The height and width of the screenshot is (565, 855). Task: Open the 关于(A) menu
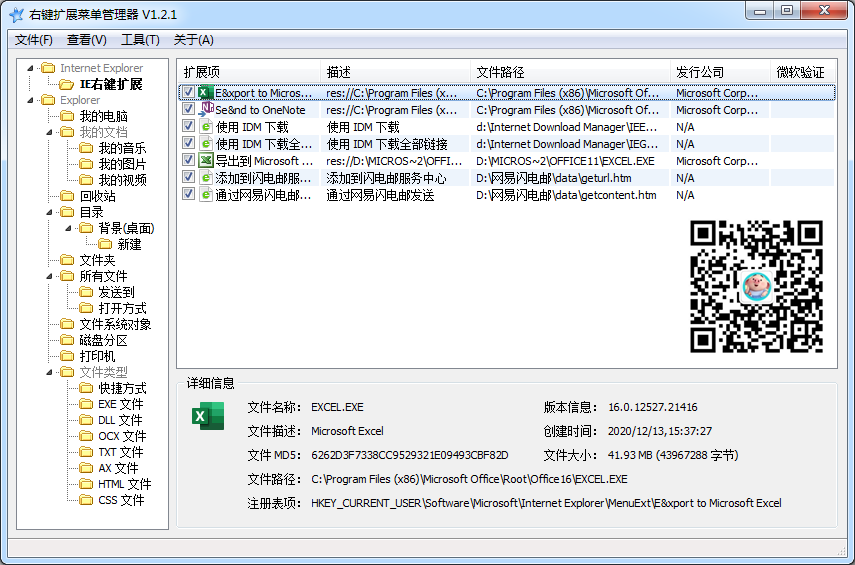click(194, 40)
